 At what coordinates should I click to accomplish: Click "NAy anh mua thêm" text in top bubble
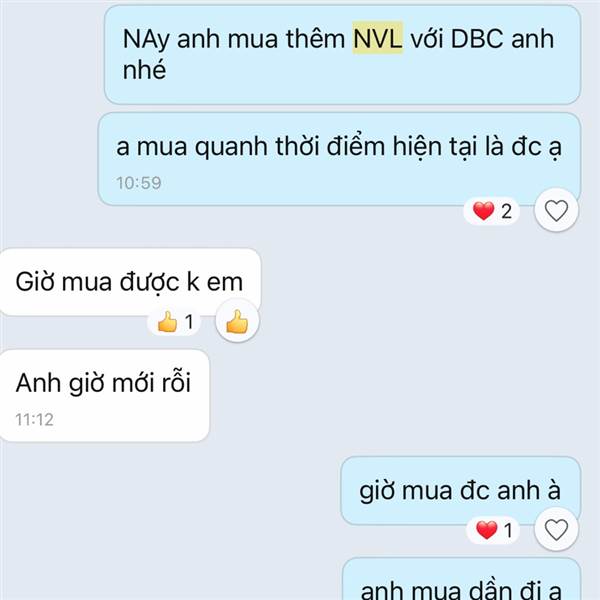pos(234,39)
